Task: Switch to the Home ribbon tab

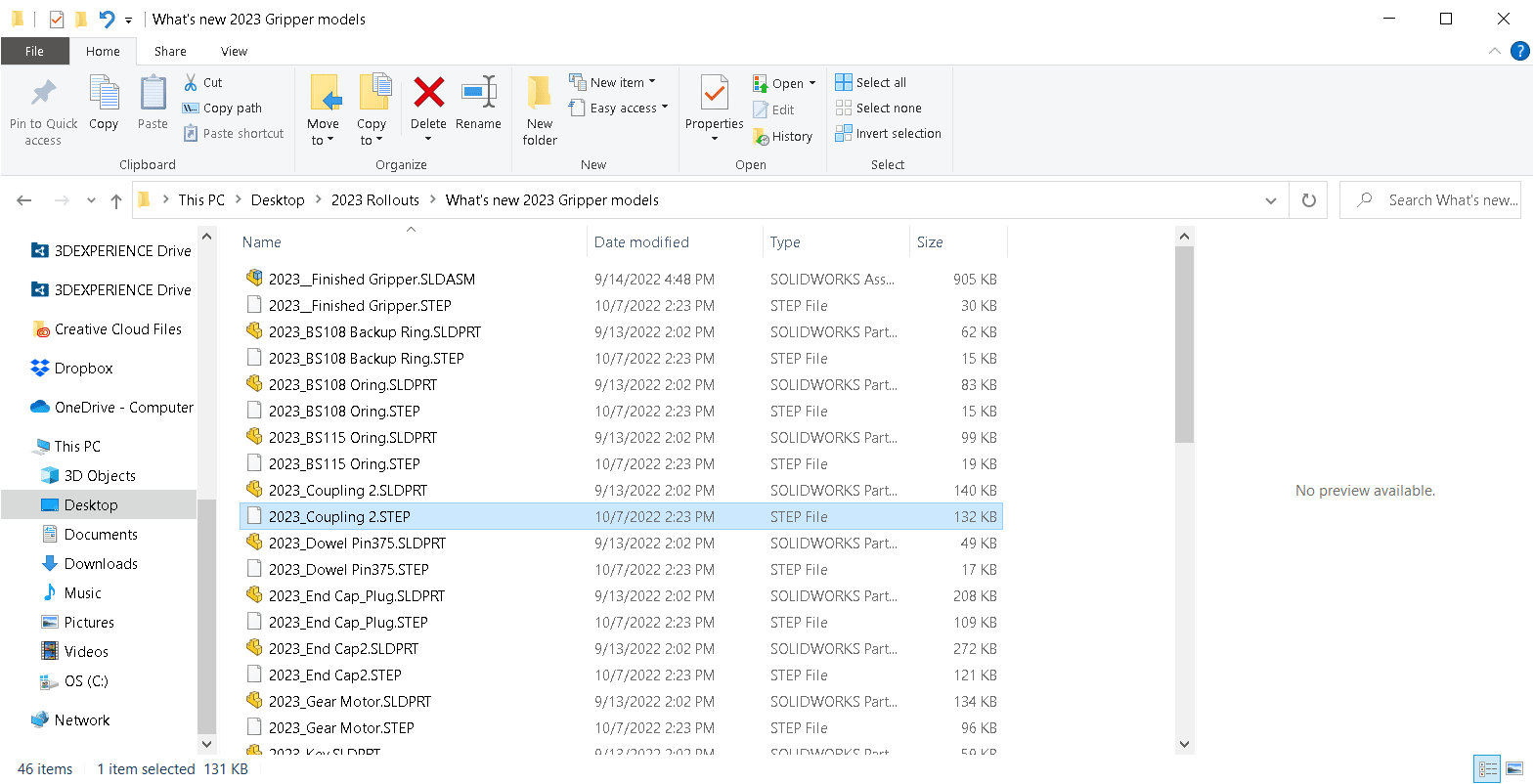Action: 103,51
